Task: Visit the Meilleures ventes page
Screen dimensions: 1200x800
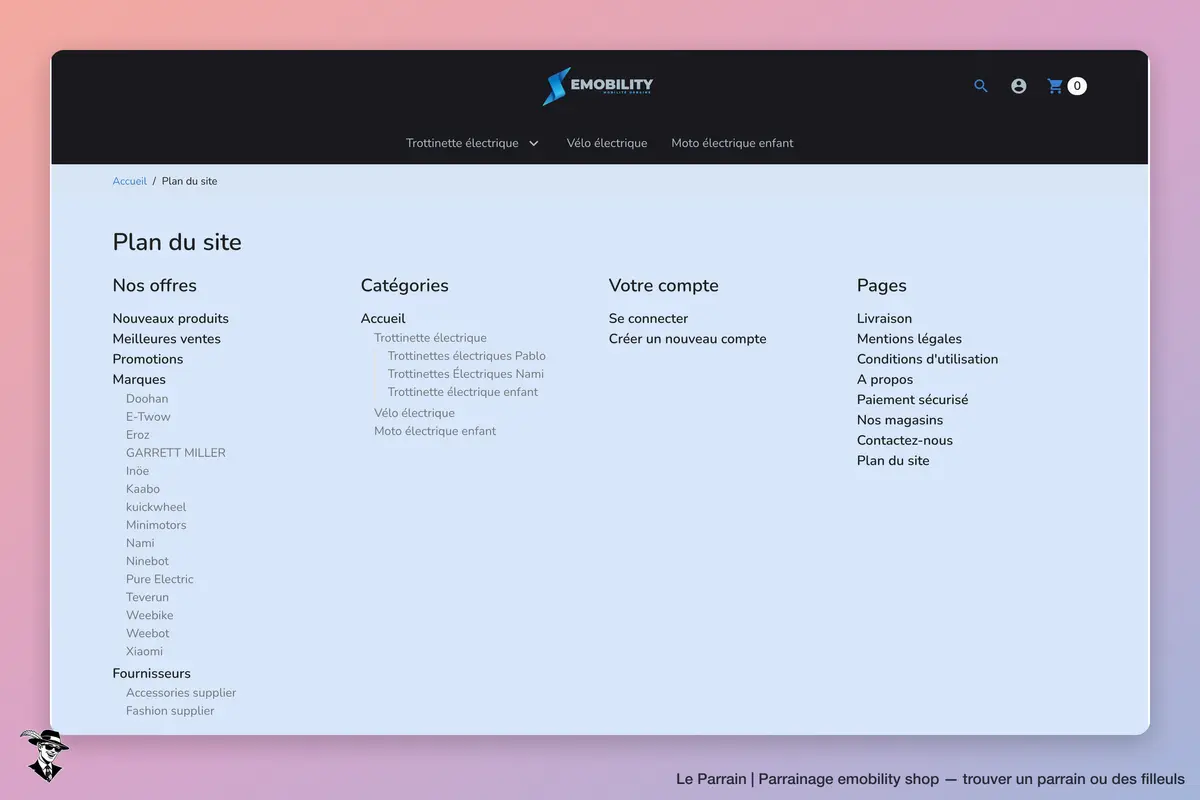Action: (167, 339)
